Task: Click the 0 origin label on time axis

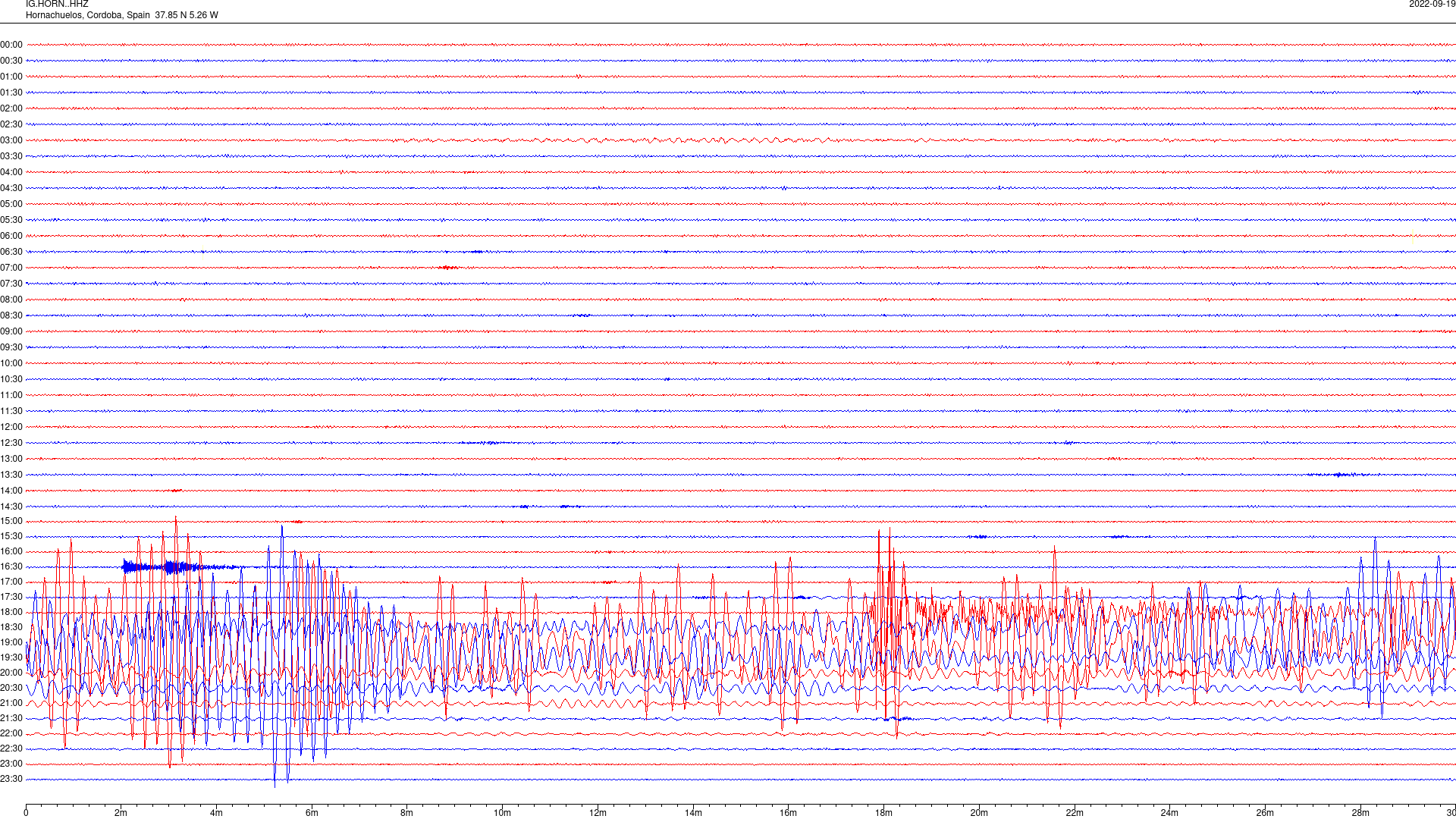Action: [x=26, y=813]
